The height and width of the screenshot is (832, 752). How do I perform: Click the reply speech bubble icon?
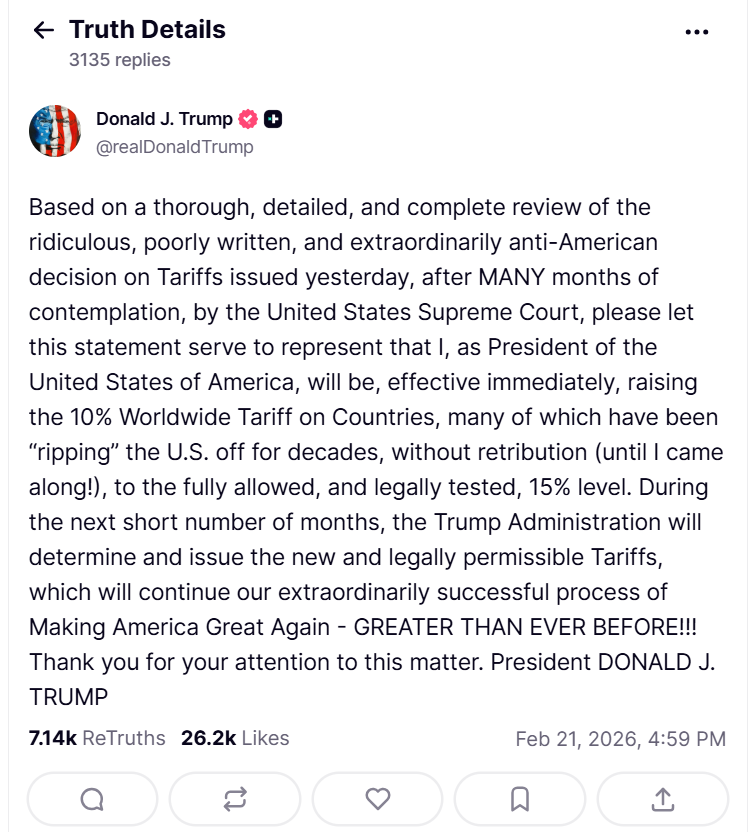[92, 799]
